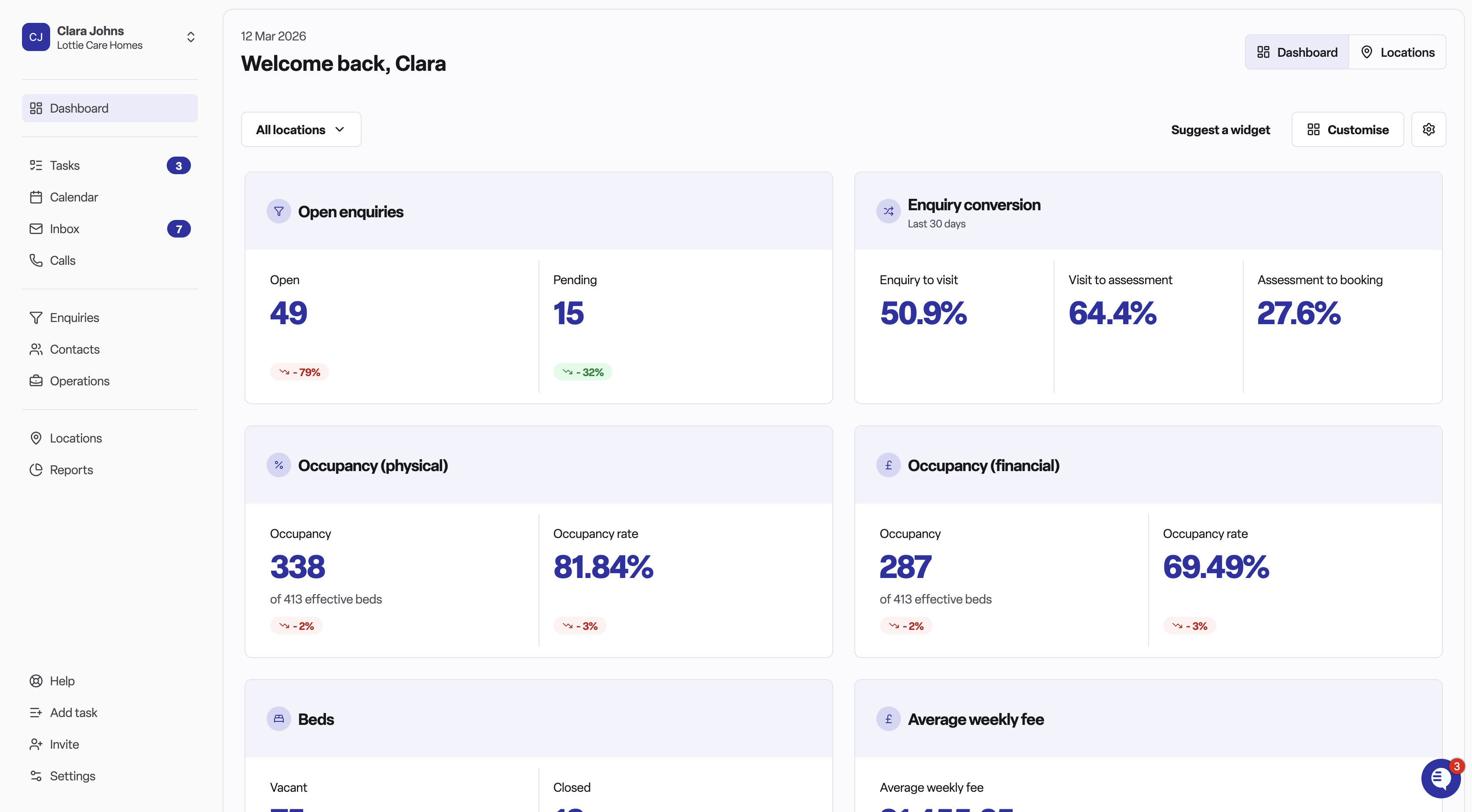
Task: Click the Enquiry conversion shuffle icon
Action: pos(889,212)
